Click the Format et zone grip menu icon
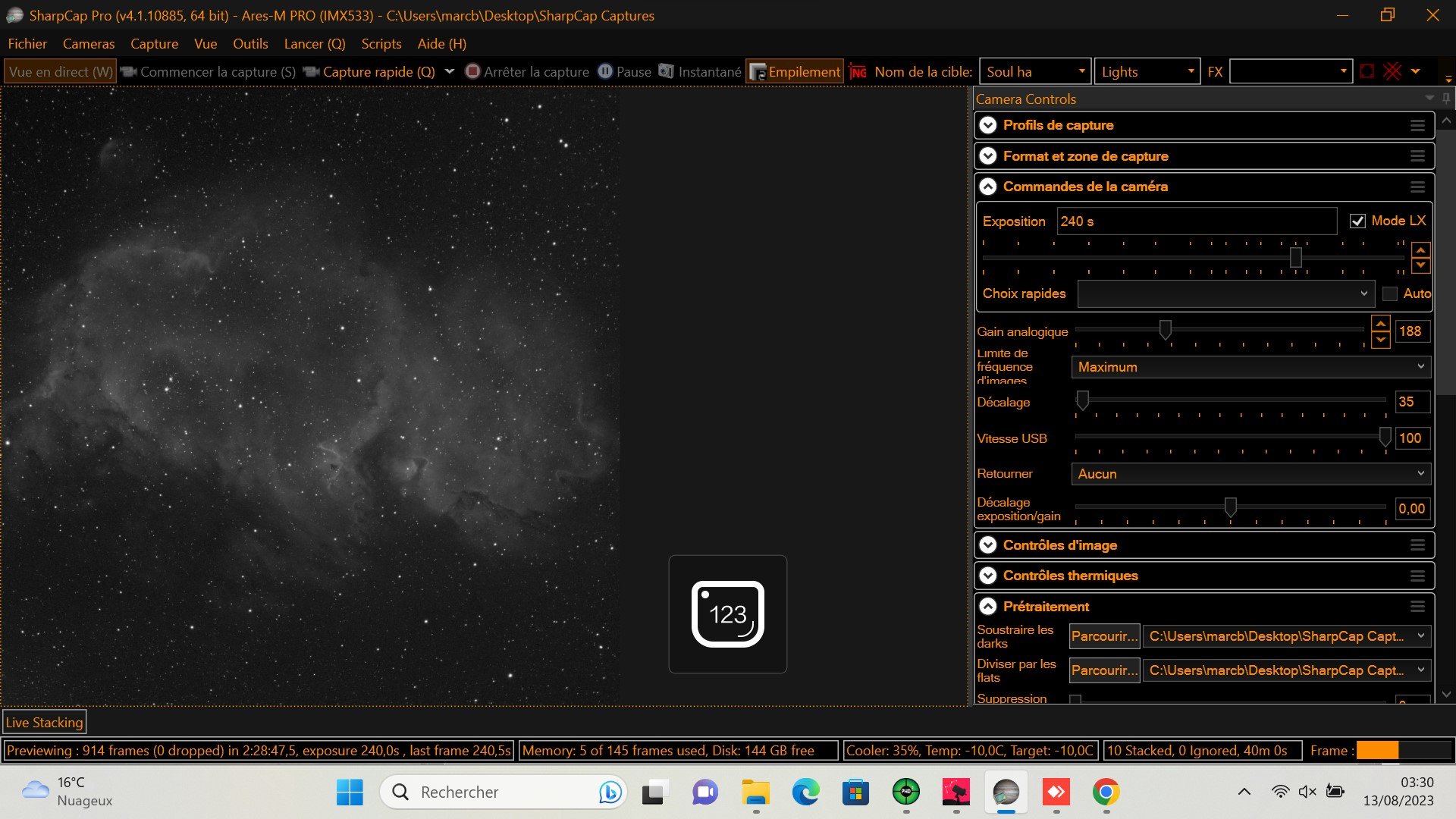1456x819 pixels. coord(1417,156)
